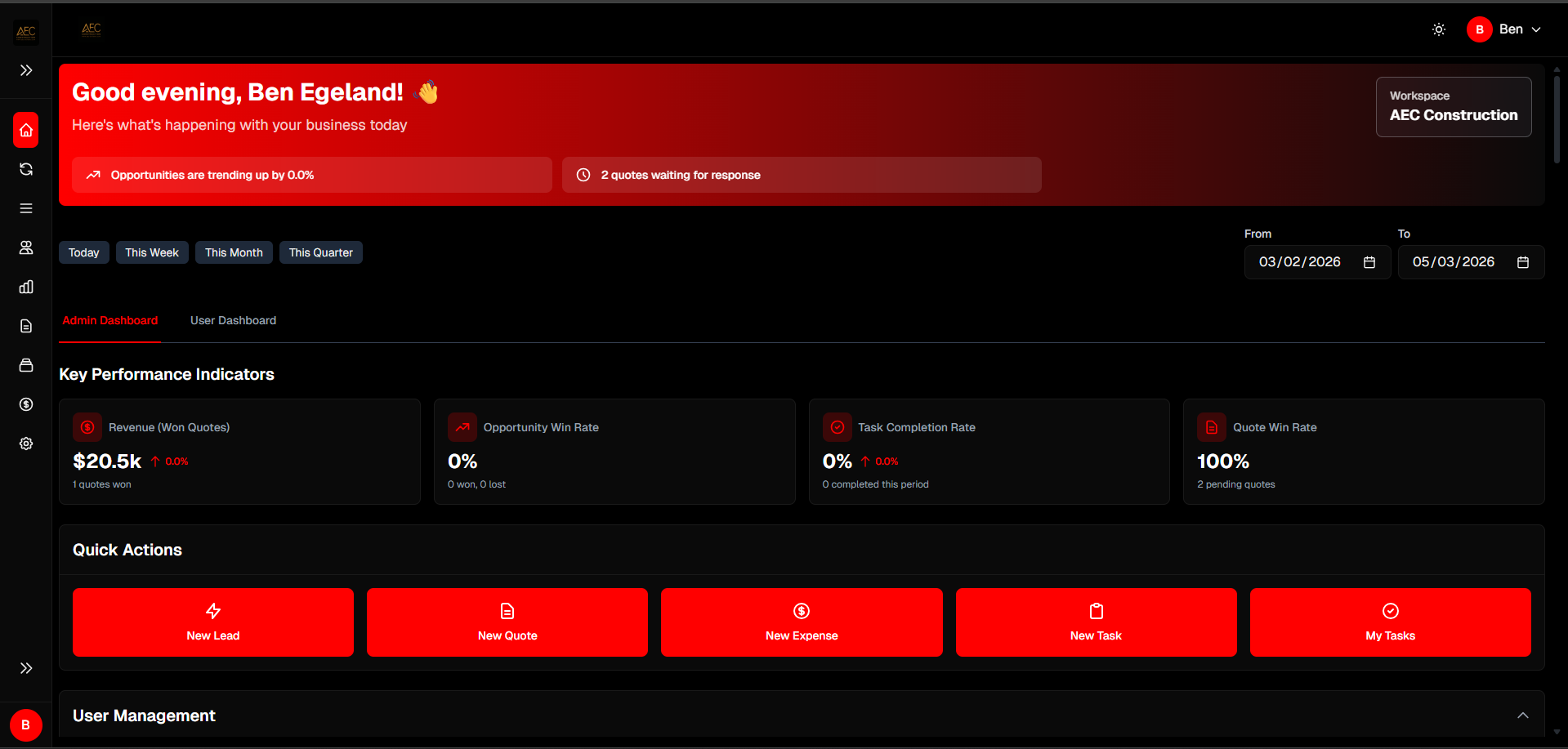Click the 100% quote win rate value
The width and height of the screenshot is (1568, 749).
click(1223, 461)
